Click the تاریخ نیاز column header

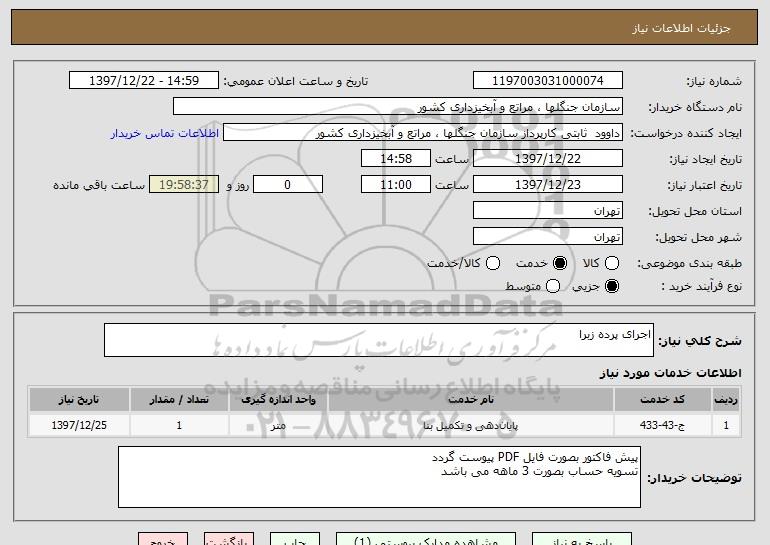79,399
